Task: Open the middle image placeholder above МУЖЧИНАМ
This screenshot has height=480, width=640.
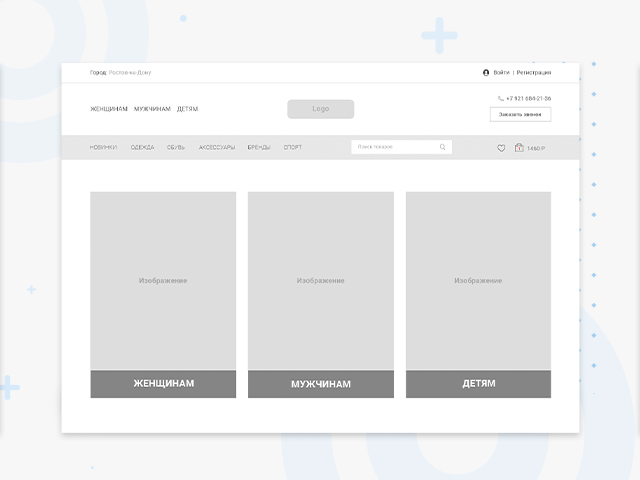Action: pyautogui.click(x=321, y=281)
